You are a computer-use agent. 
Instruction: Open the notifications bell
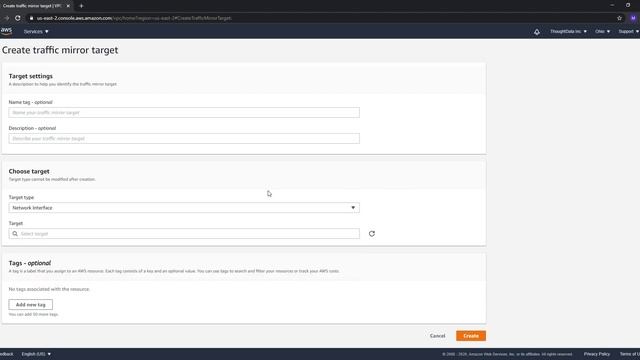coord(537,31)
